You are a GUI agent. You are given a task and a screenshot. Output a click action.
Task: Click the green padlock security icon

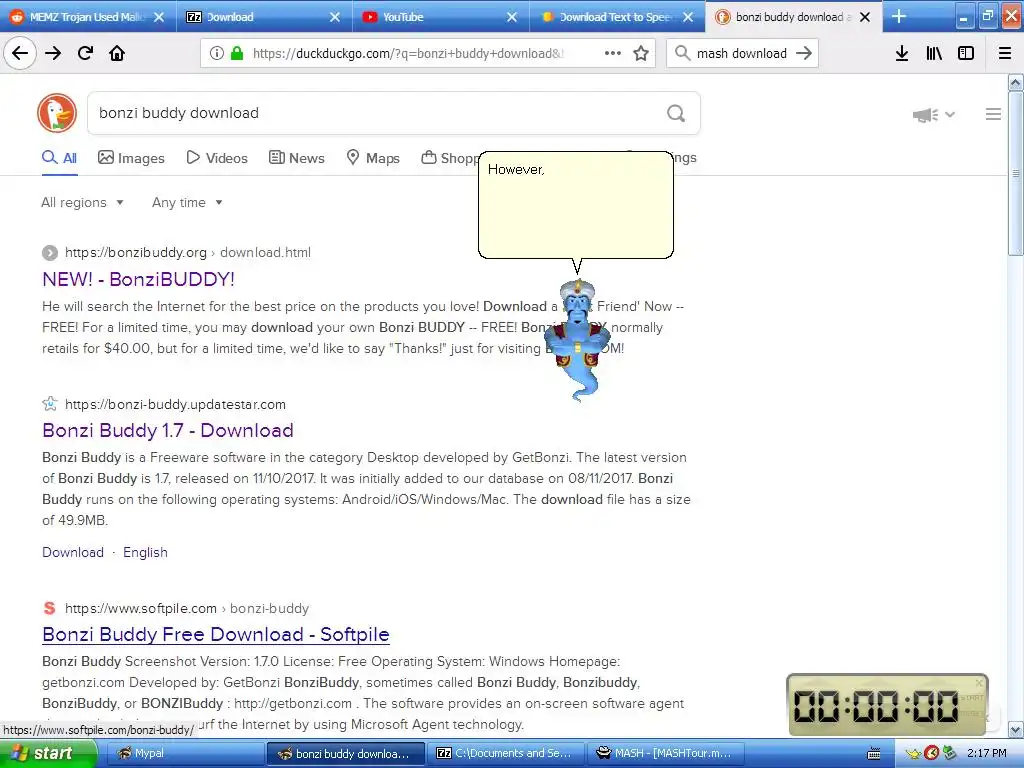[237, 53]
